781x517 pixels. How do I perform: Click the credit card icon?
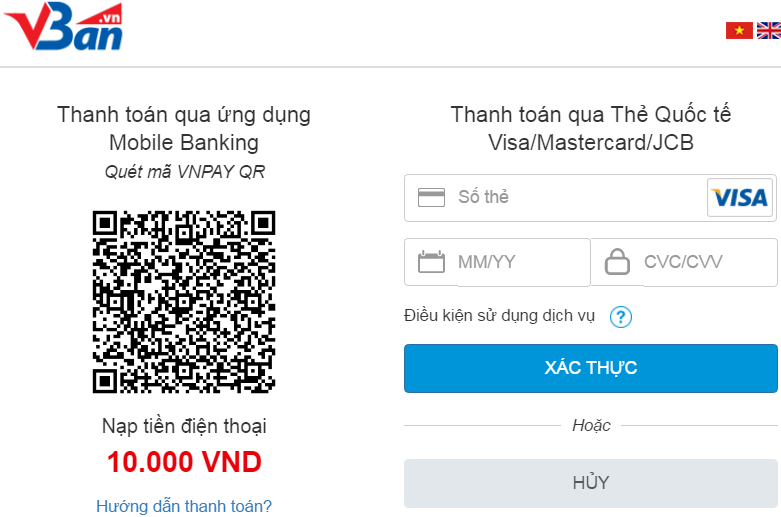(431, 197)
